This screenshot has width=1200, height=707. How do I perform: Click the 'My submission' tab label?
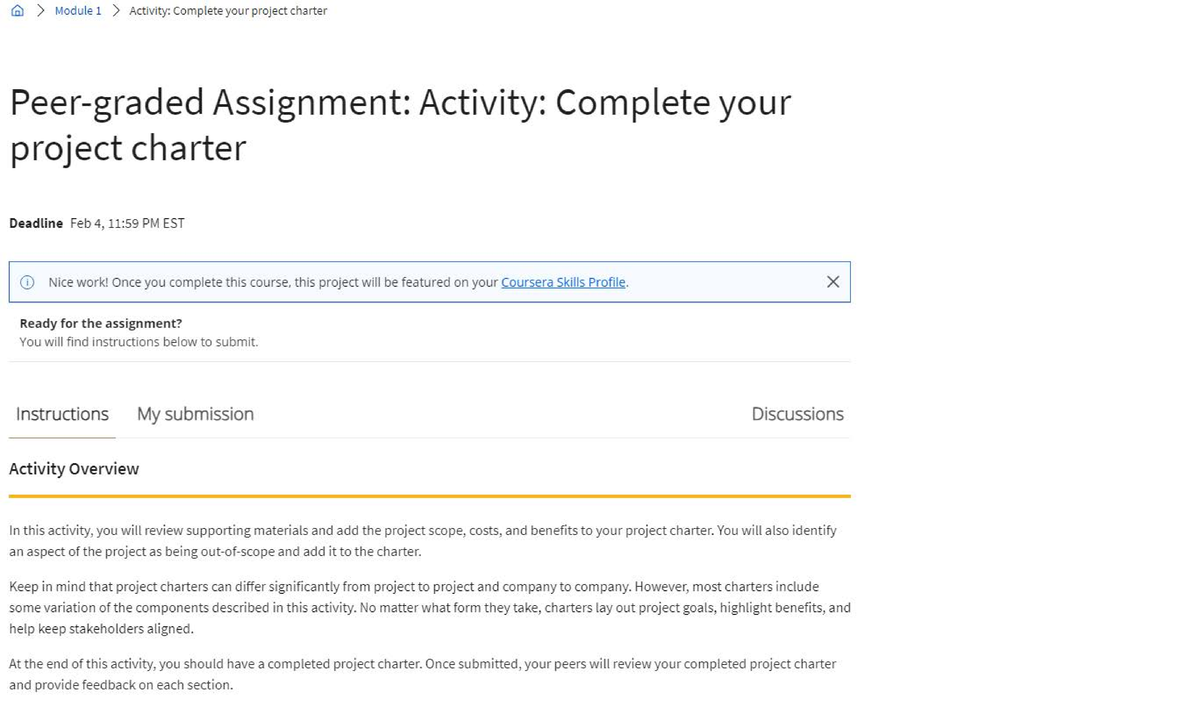pyautogui.click(x=195, y=414)
